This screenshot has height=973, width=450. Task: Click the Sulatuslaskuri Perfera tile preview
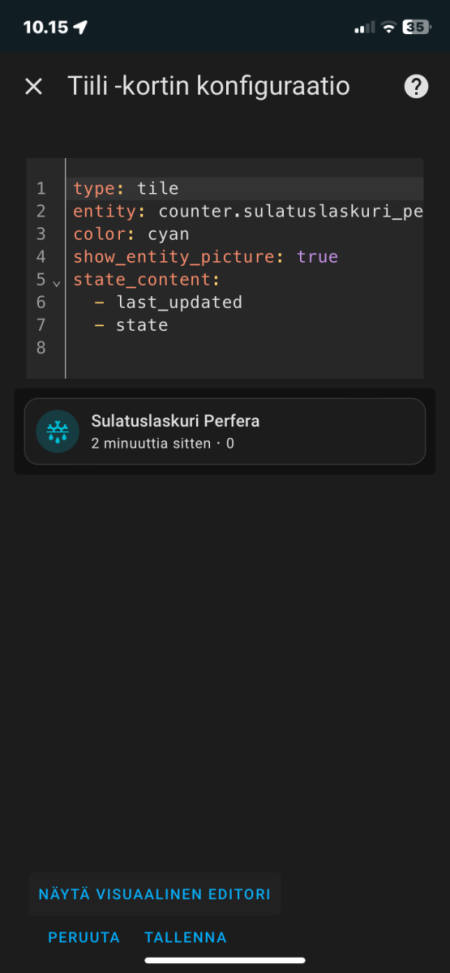pos(225,431)
